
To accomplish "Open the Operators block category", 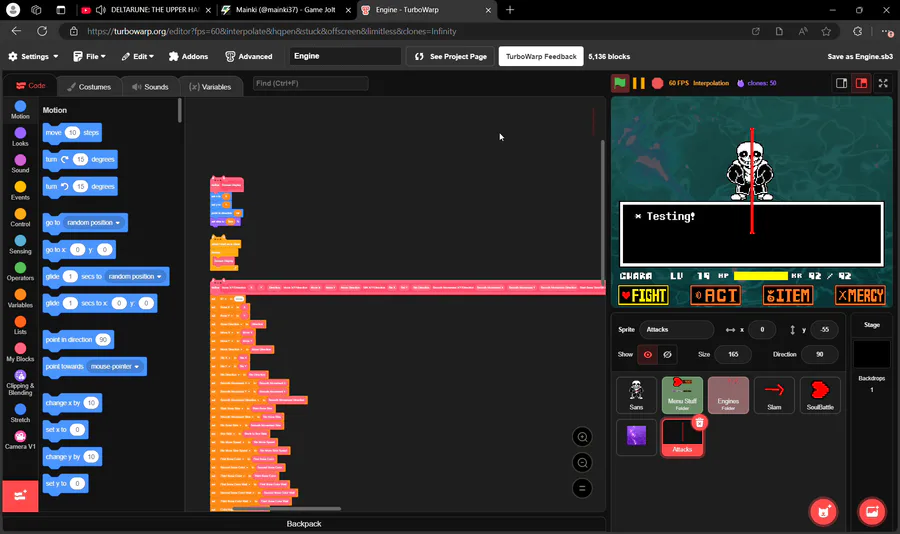I will 20,272.
